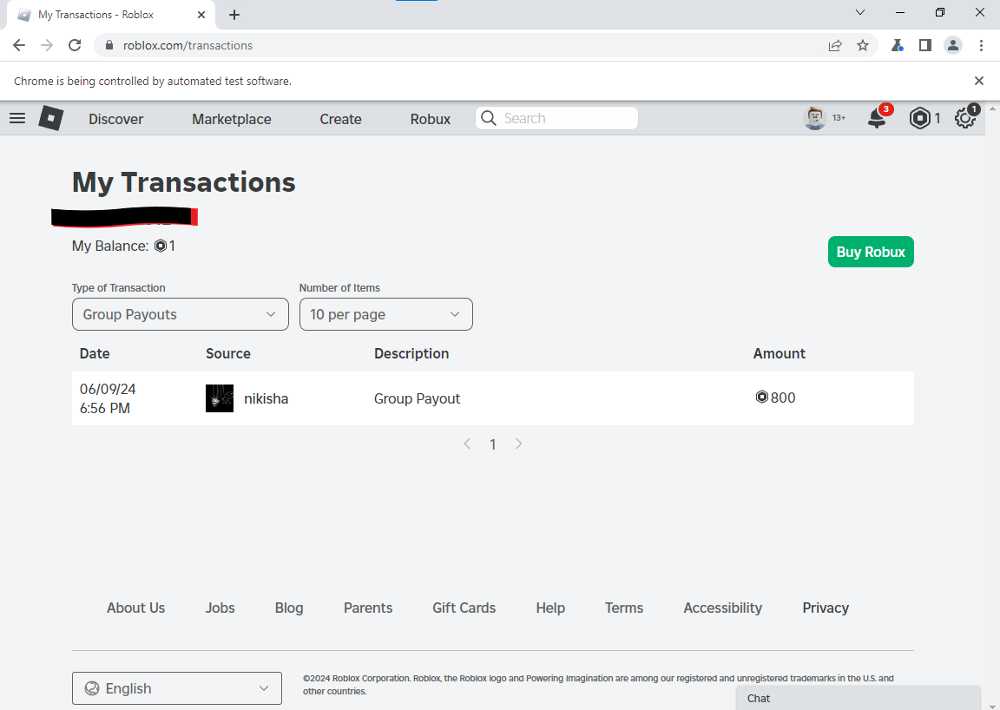This screenshot has width=1000, height=710.
Task: Open the Robux balance icon in navbar
Action: [x=919, y=118]
